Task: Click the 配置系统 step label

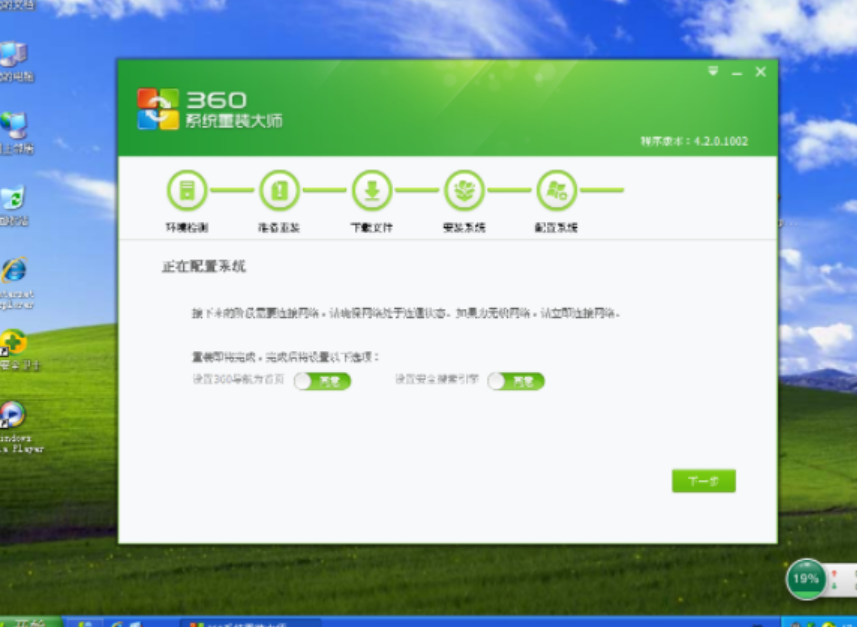Action: [x=556, y=227]
